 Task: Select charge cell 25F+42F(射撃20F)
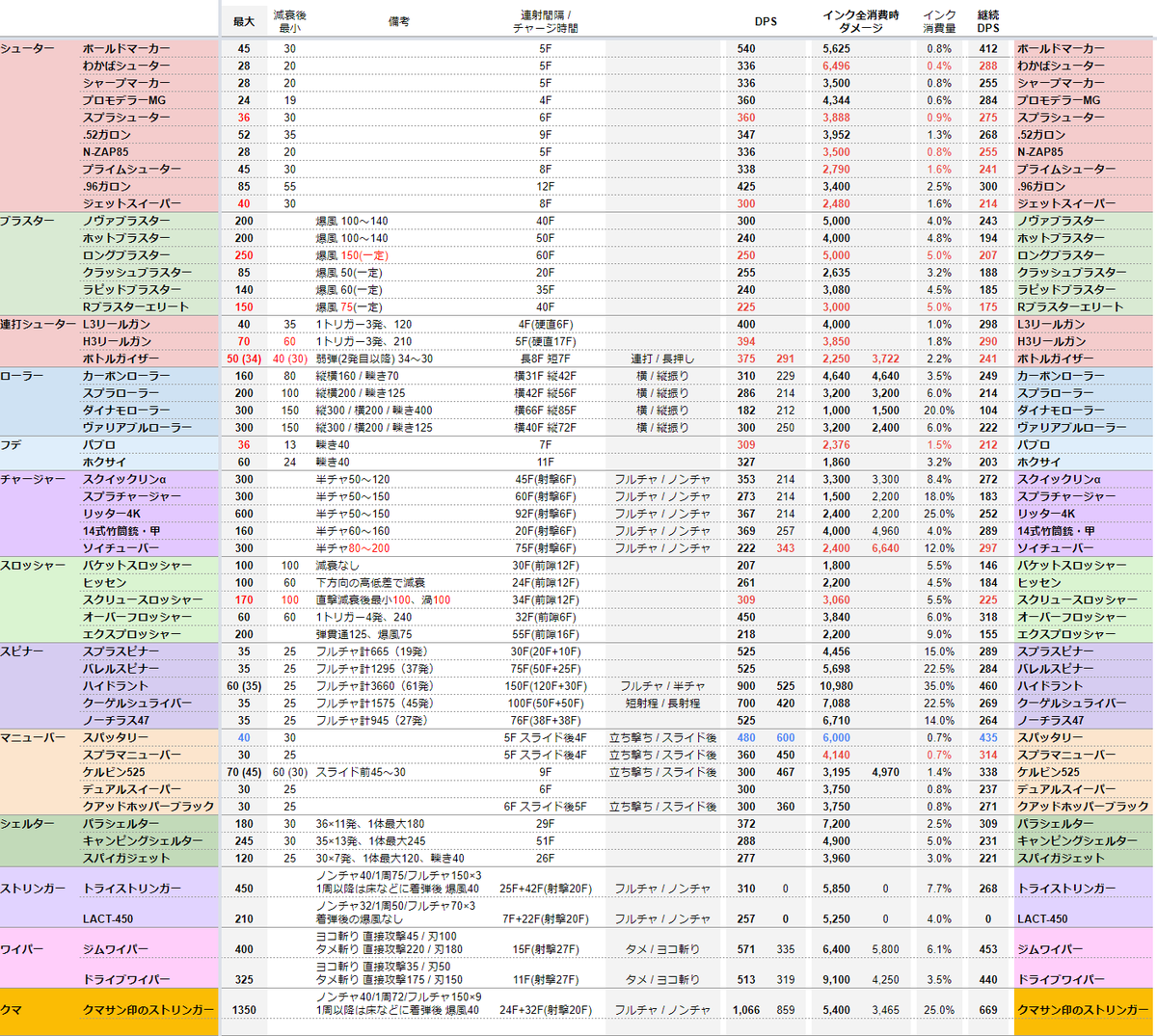[x=546, y=889]
